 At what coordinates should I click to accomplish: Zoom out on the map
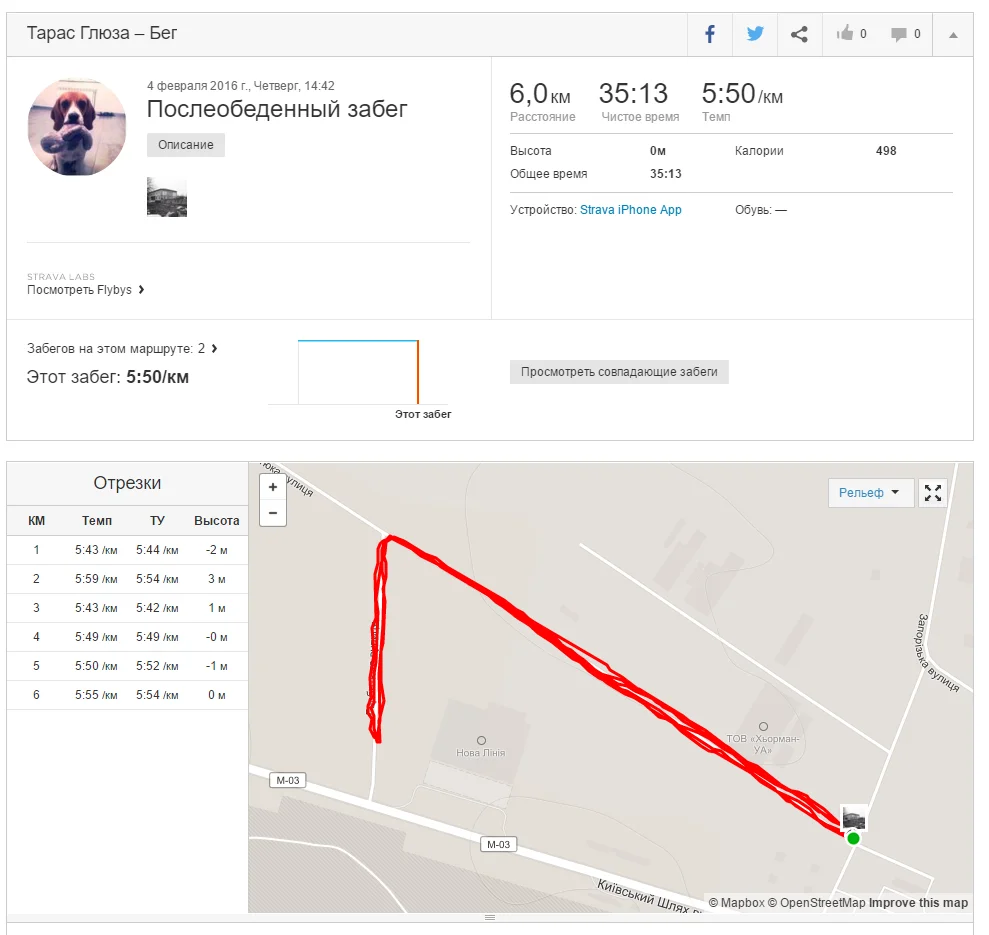[x=273, y=513]
